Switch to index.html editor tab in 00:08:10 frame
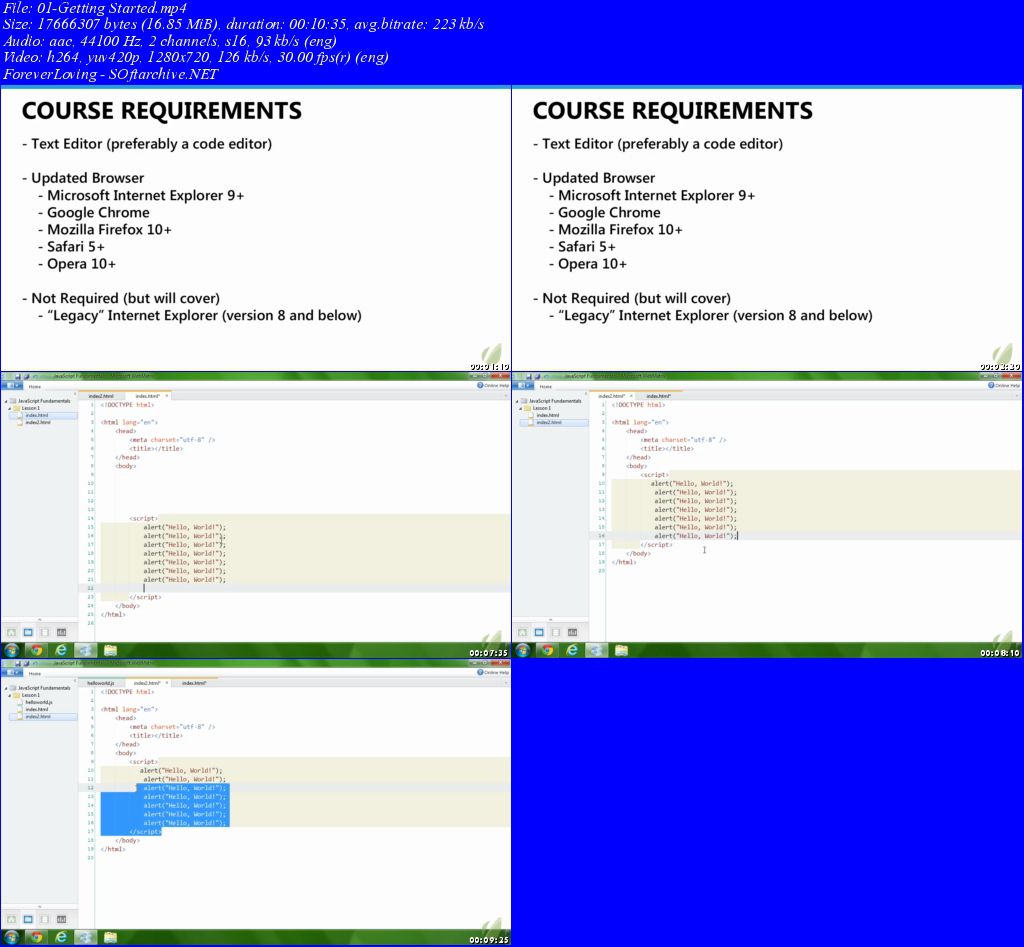The height and width of the screenshot is (947, 1024). click(658, 396)
